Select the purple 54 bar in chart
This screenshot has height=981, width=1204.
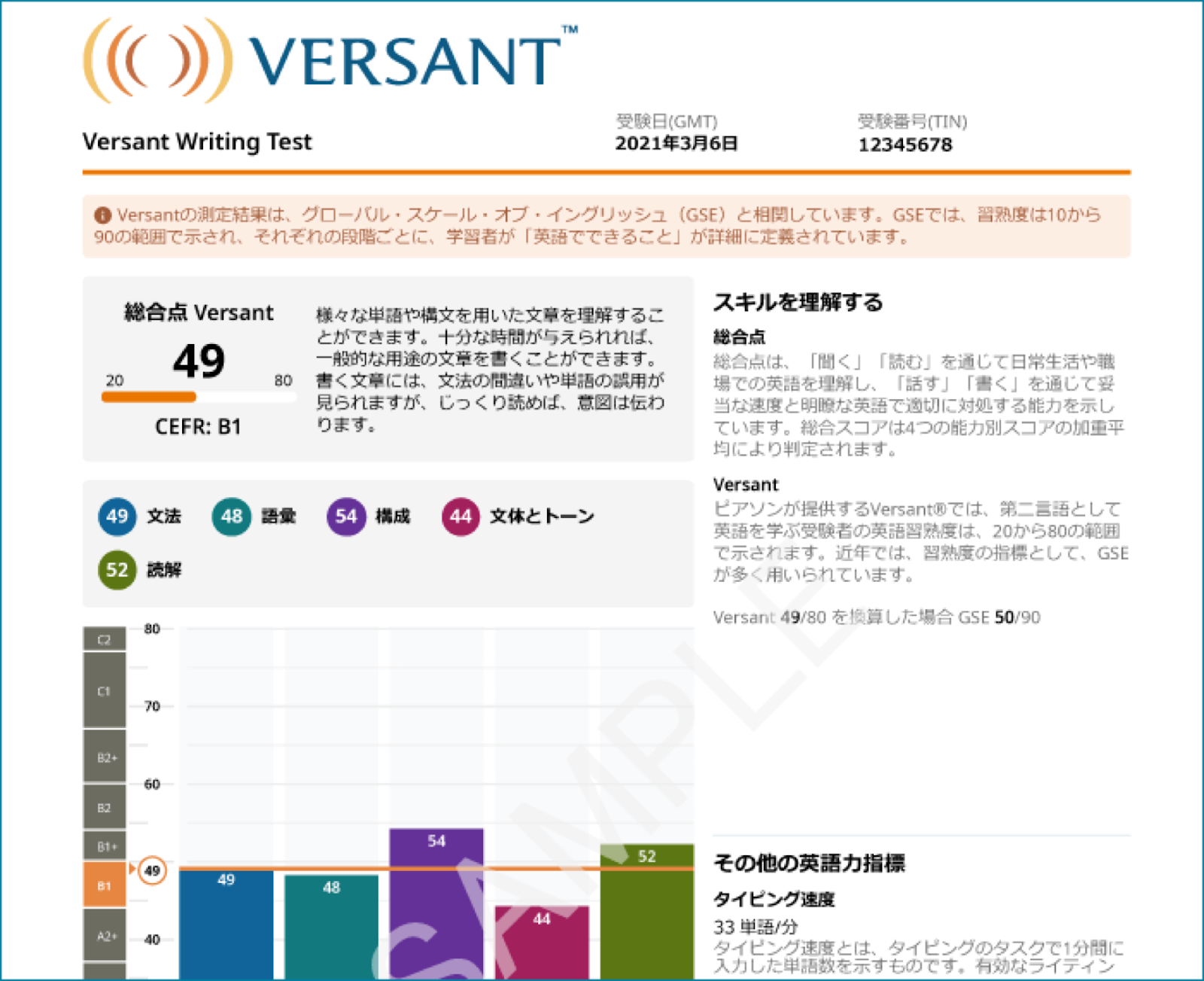point(436,904)
